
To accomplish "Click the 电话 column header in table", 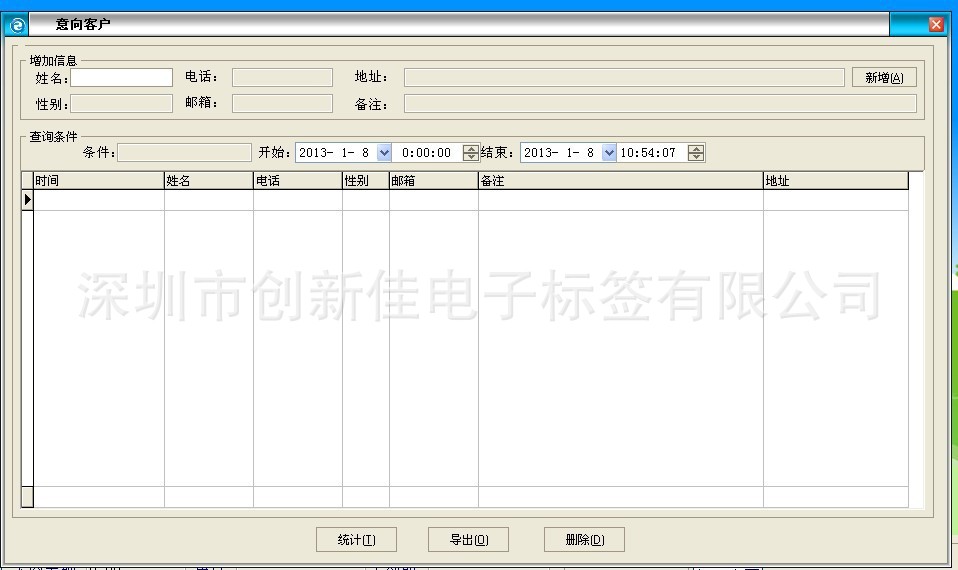I will coord(297,181).
